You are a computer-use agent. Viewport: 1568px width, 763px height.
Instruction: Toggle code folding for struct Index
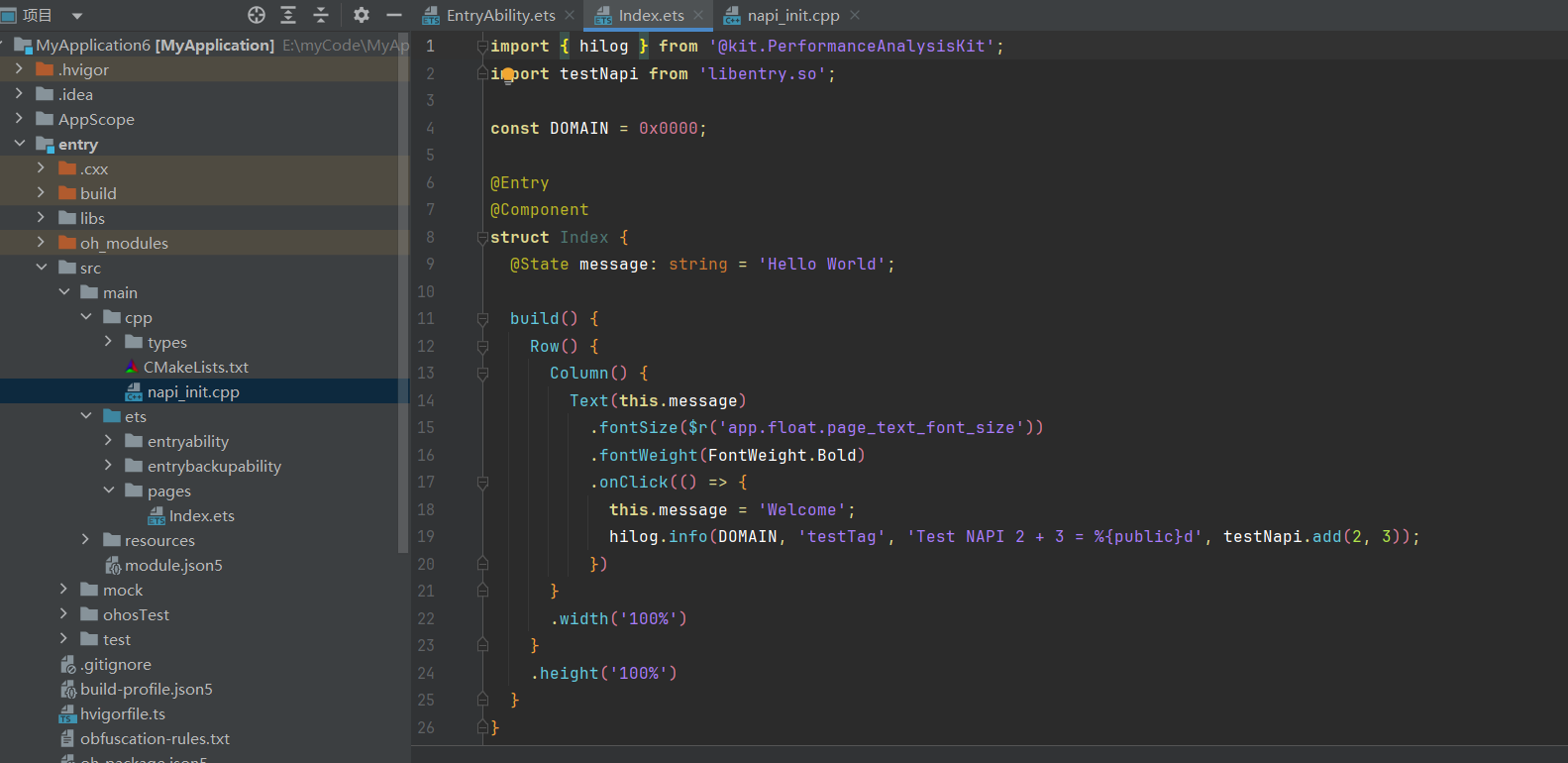[x=482, y=238]
